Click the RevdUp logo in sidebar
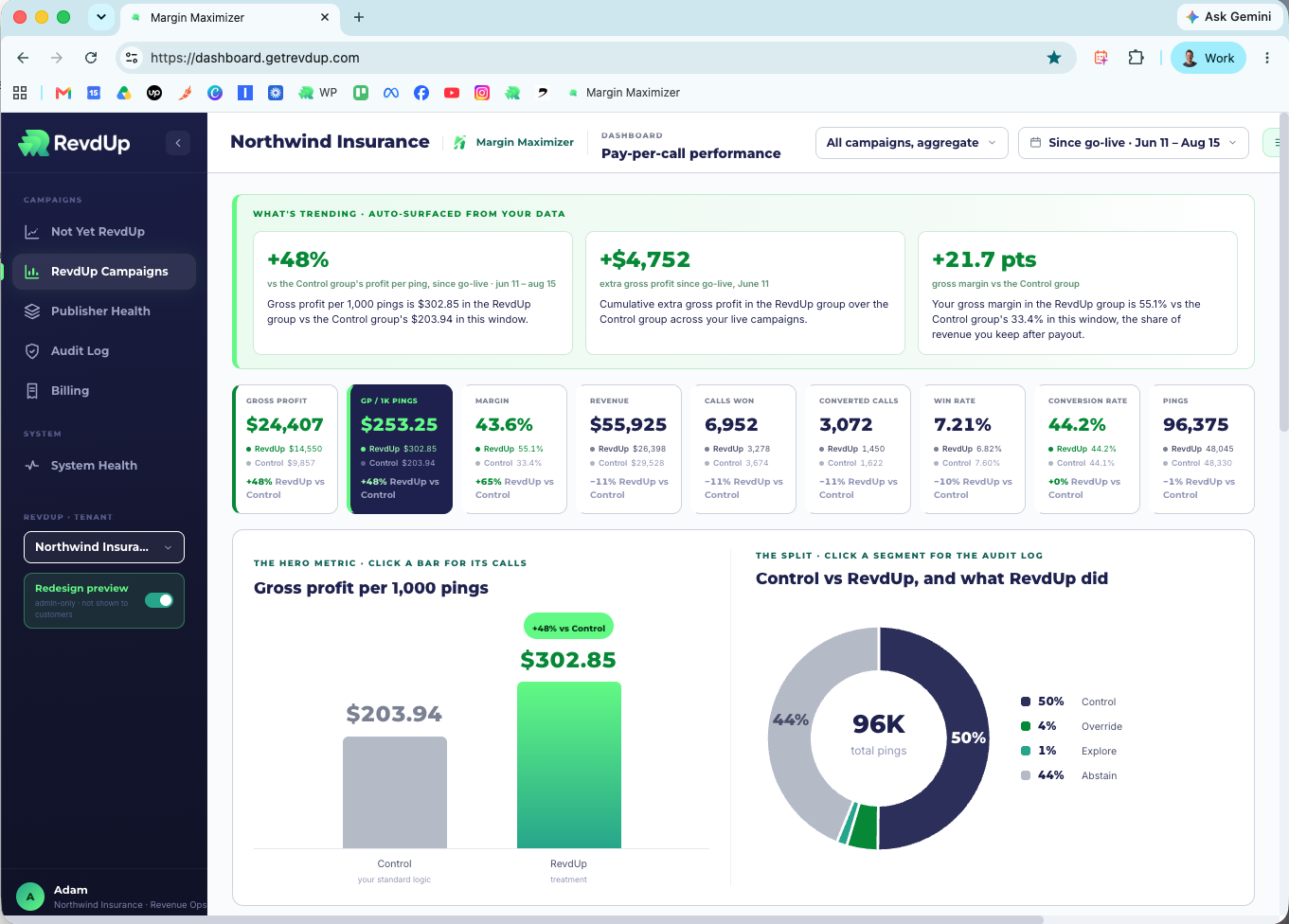This screenshot has height=924, width=1289. (74, 143)
